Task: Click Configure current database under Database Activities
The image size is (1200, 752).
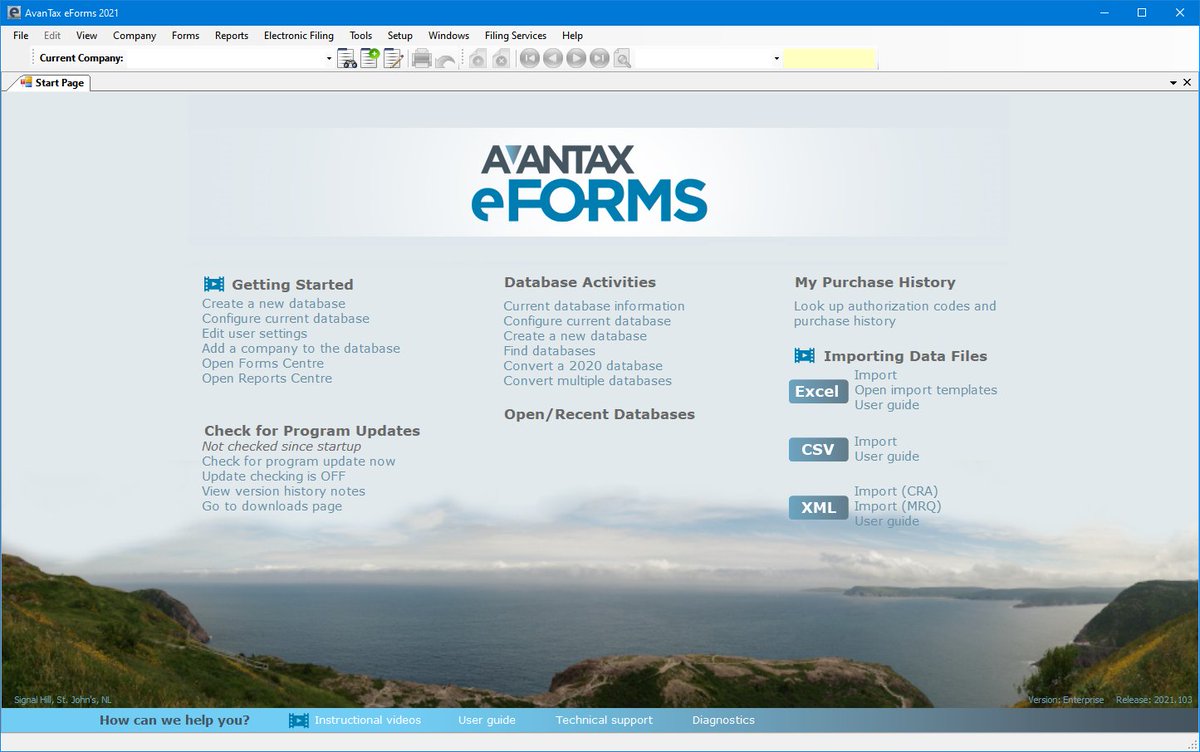Action: pyautogui.click(x=587, y=321)
